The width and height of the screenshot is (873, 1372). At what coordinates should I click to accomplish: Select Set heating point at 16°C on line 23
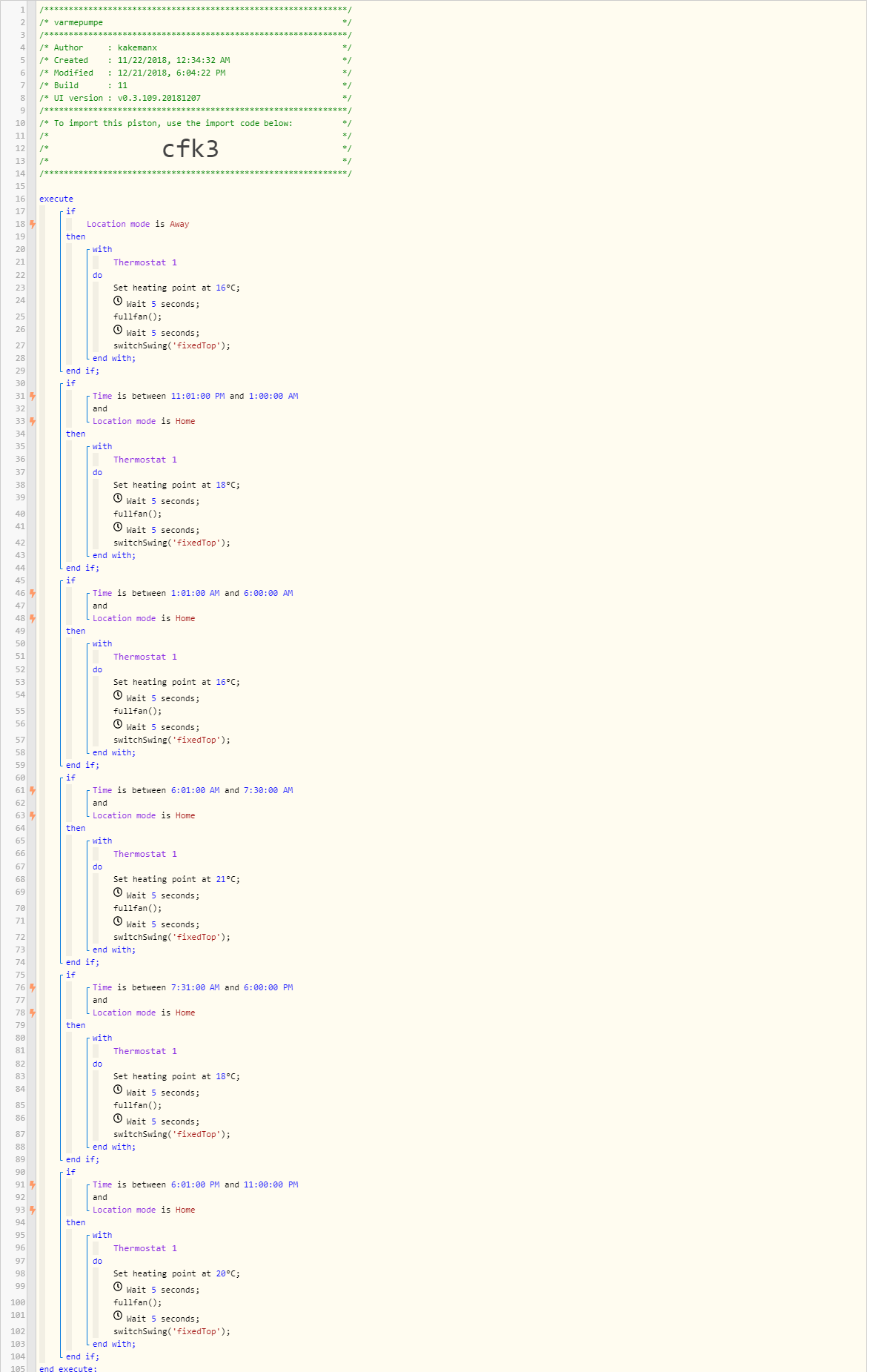(176, 288)
